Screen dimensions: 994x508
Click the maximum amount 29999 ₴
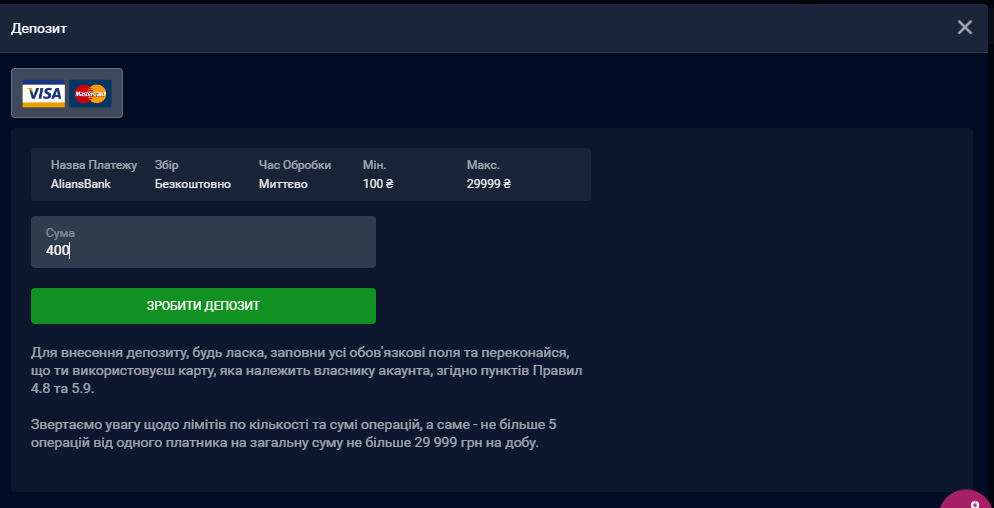pos(489,184)
